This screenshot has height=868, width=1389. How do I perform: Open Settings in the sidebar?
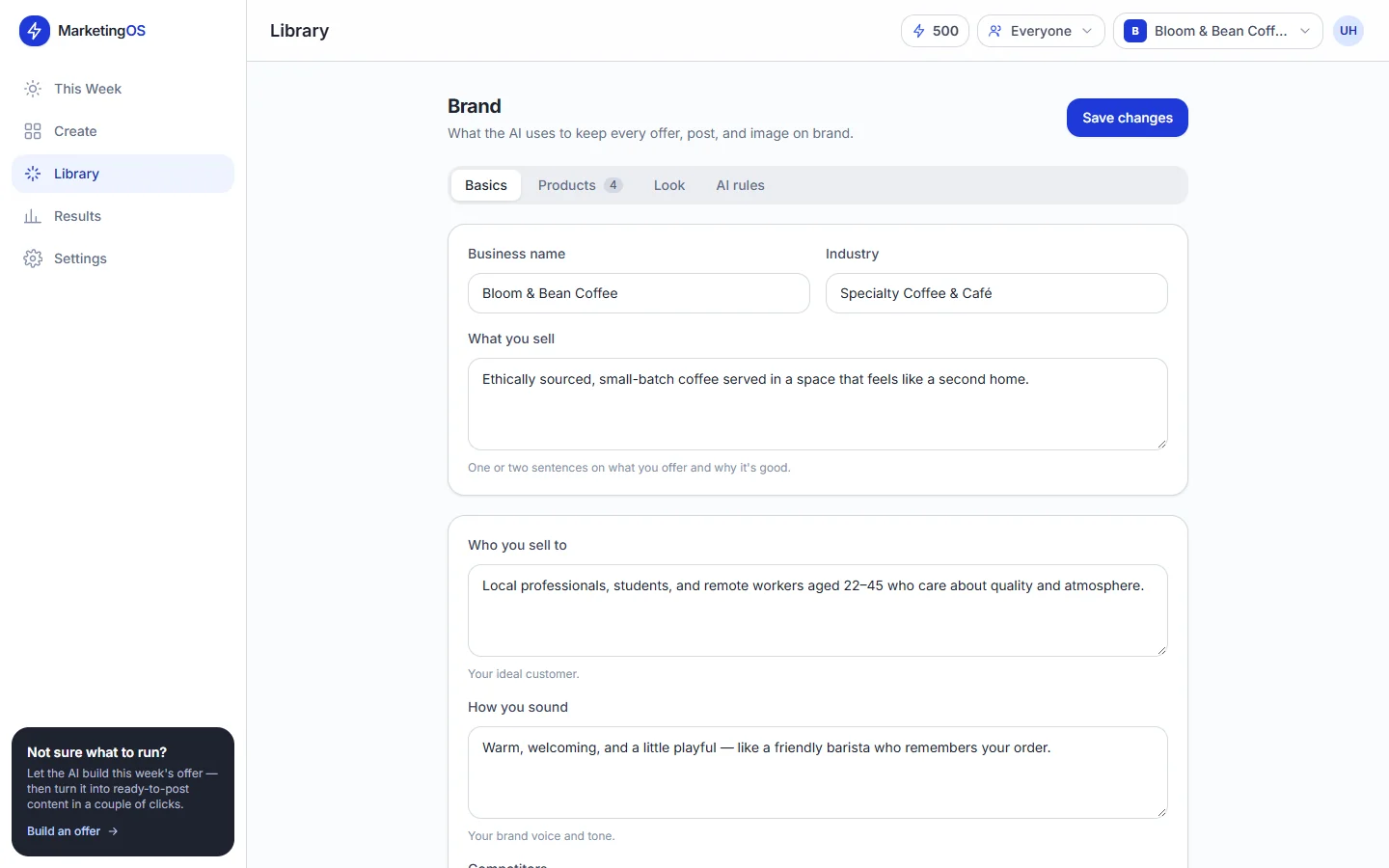click(123, 258)
